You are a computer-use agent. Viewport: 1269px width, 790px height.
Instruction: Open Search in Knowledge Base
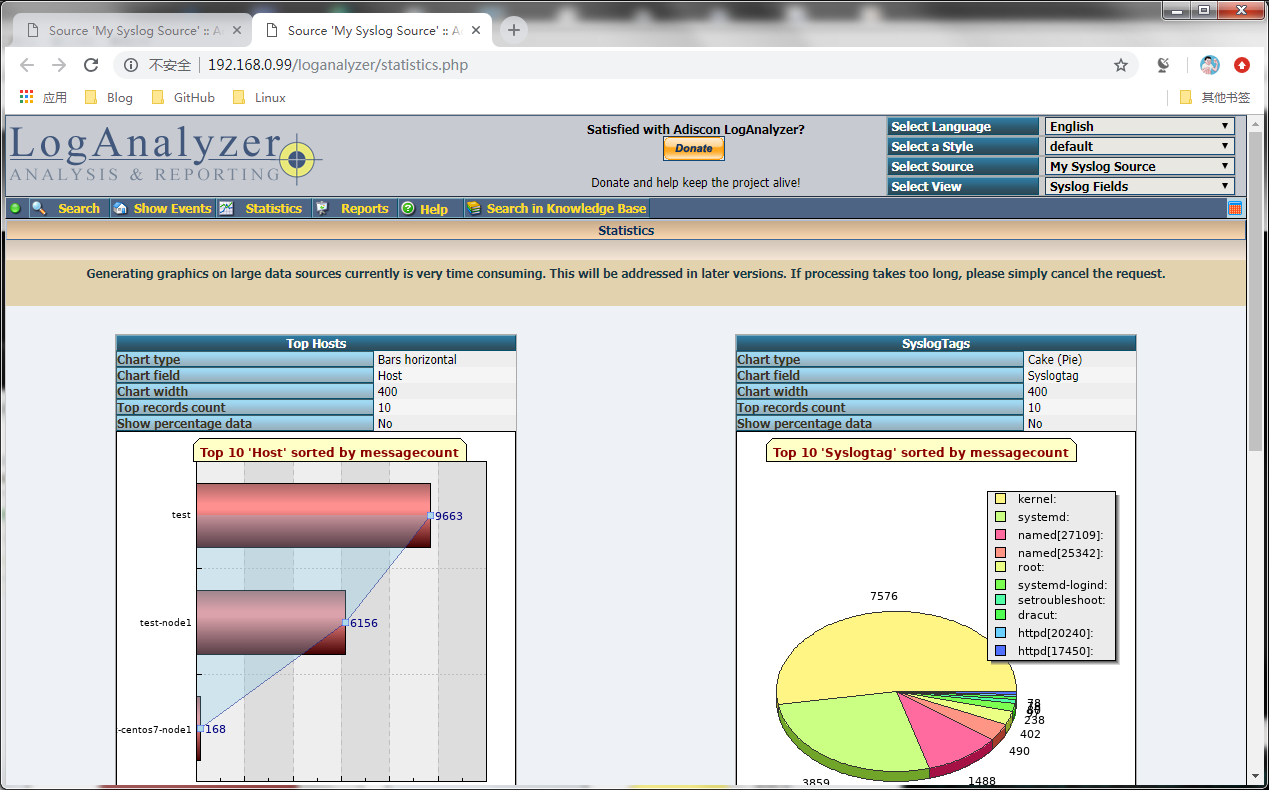(x=566, y=208)
